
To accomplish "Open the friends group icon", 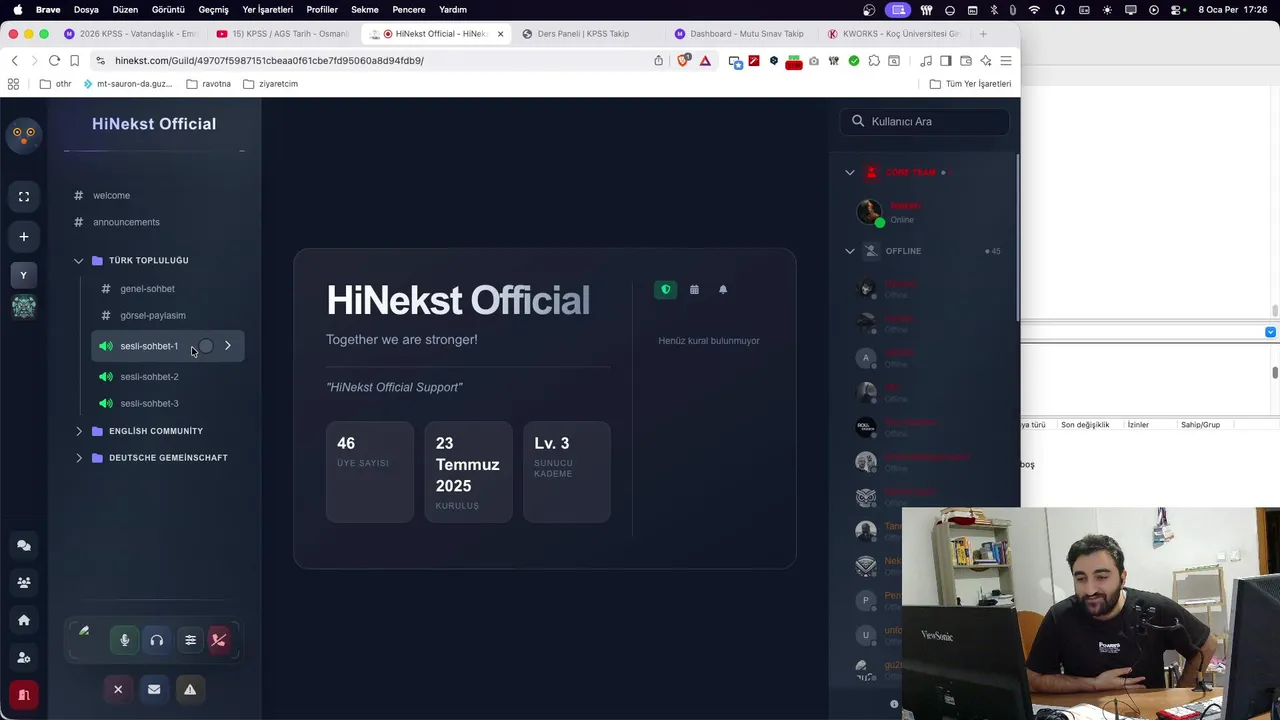I will 24,582.
